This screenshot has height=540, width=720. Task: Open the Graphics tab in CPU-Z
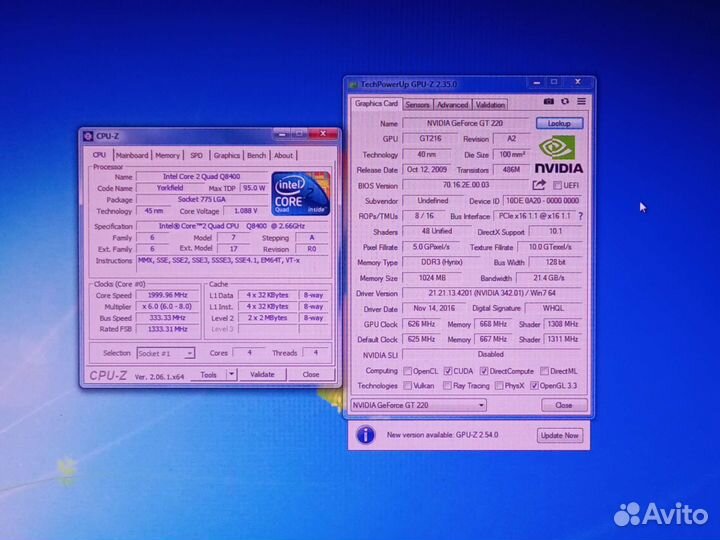pos(227,155)
